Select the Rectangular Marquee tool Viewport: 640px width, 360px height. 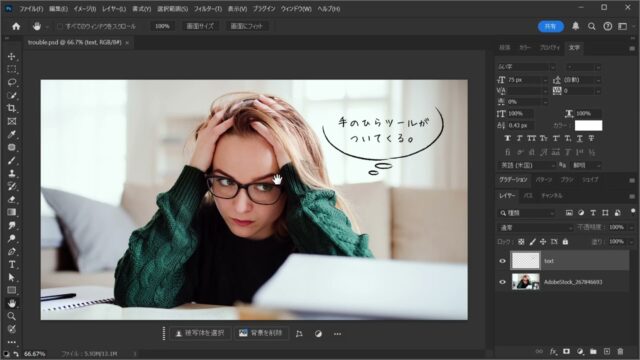click(x=12, y=69)
